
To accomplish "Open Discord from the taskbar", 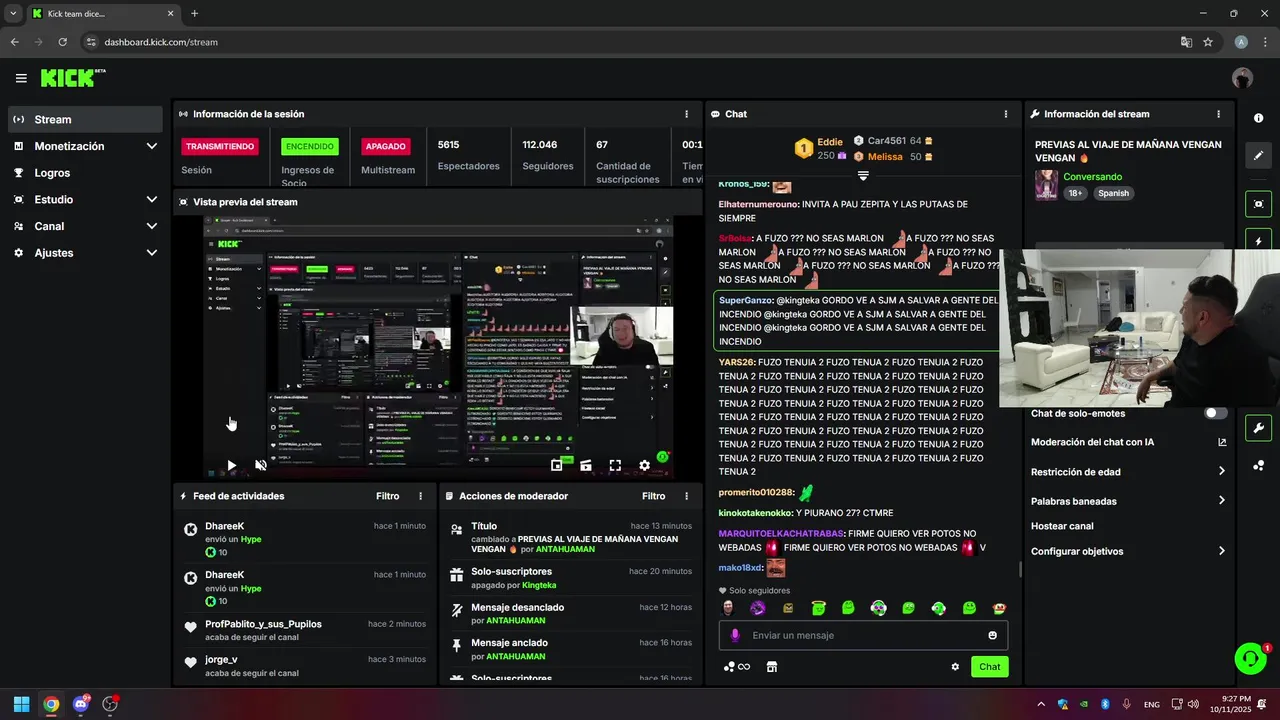I will [80, 704].
